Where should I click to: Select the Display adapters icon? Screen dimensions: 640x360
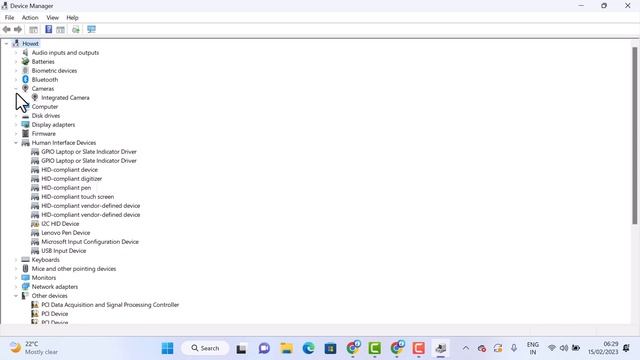click(25, 124)
